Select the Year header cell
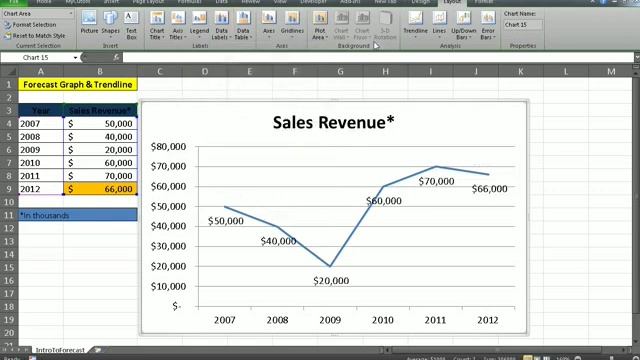This screenshot has height=360, width=640. (41, 111)
